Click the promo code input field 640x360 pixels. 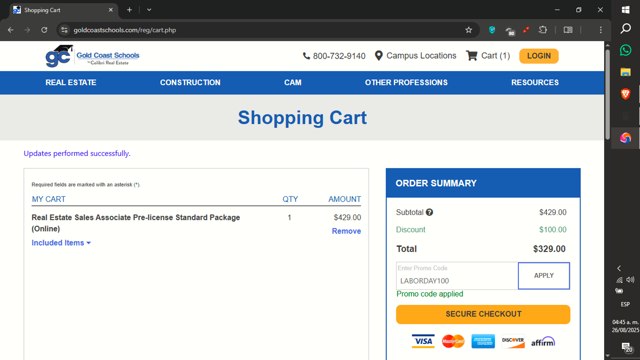pyautogui.click(x=457, y=276)
